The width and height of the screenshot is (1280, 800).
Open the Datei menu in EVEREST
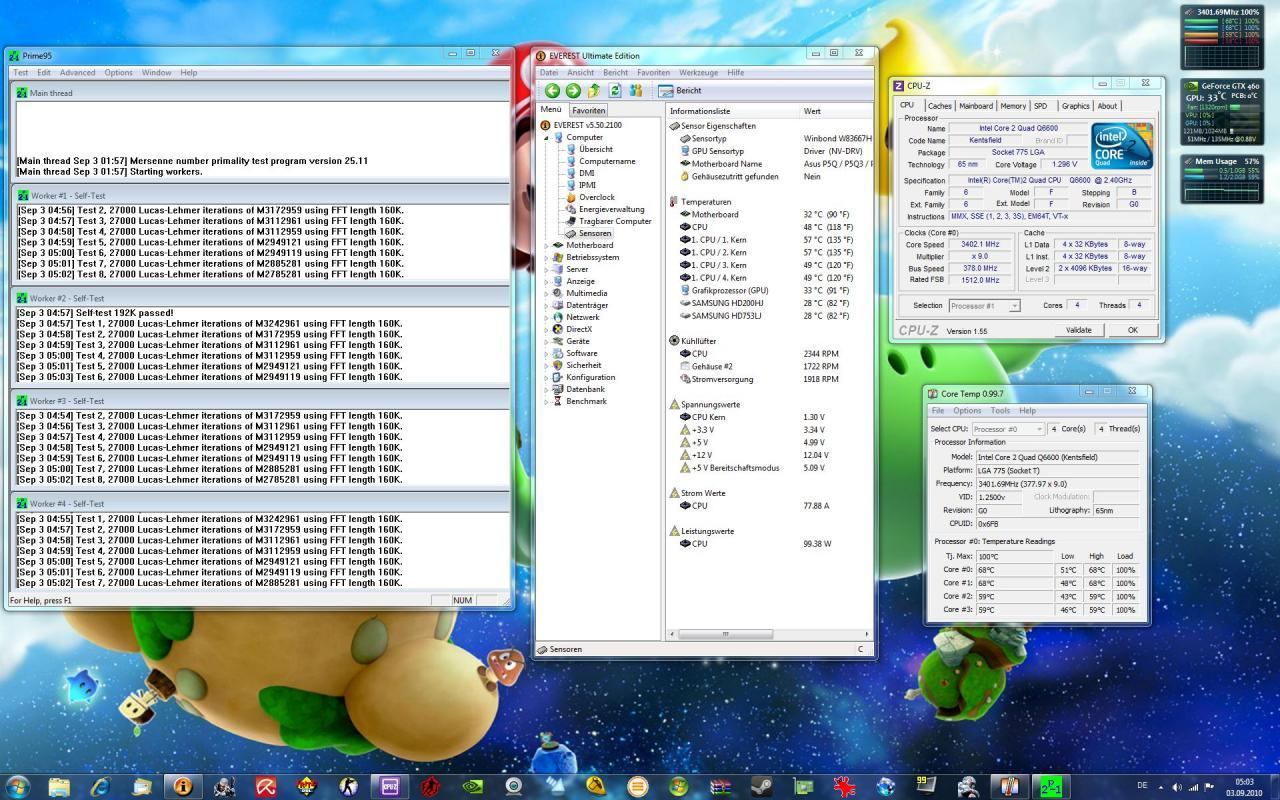[x=549, y=72]
